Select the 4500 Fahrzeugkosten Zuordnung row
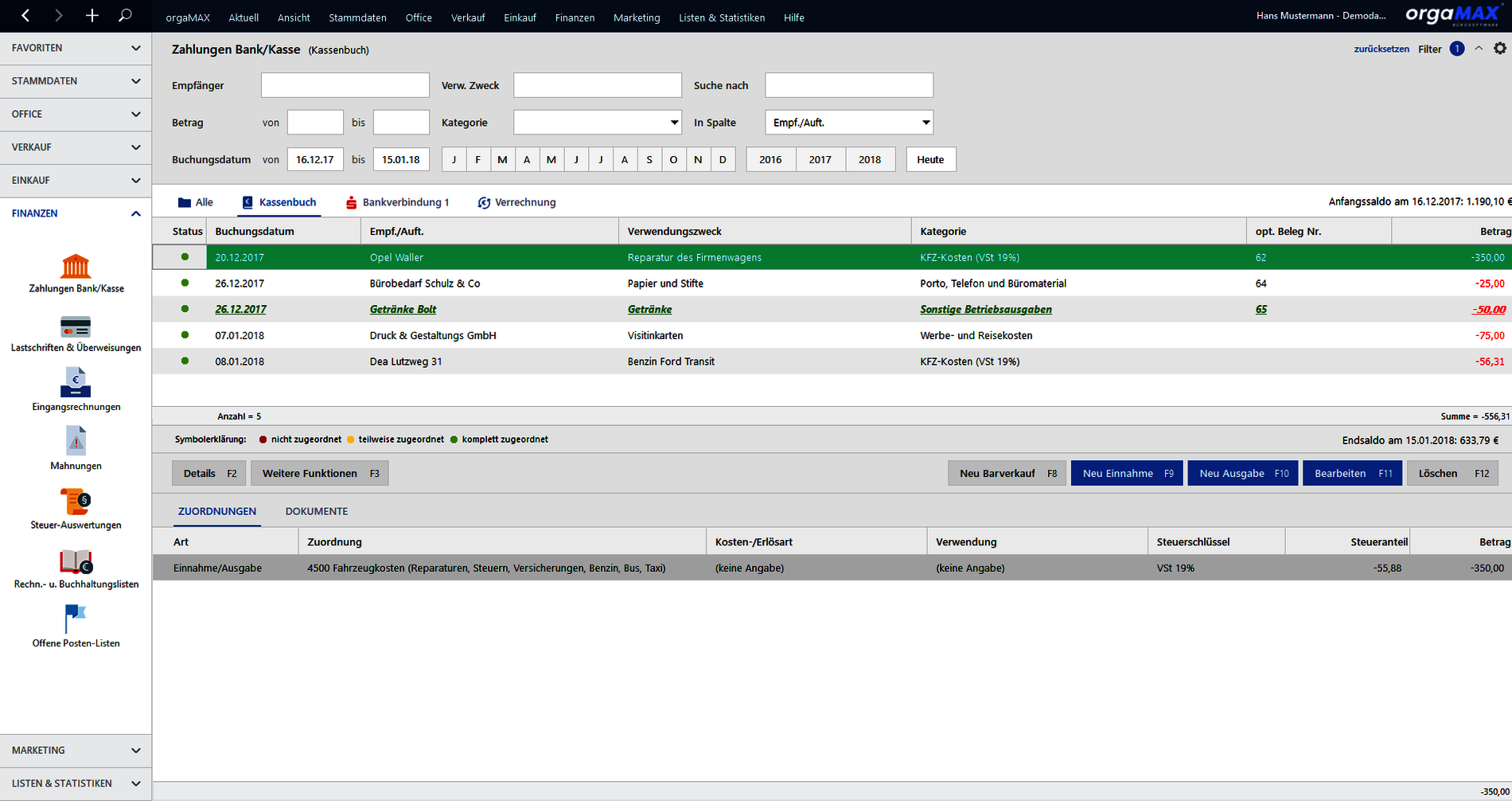This screenshot has height=801, width=1512. coord(832,568)
